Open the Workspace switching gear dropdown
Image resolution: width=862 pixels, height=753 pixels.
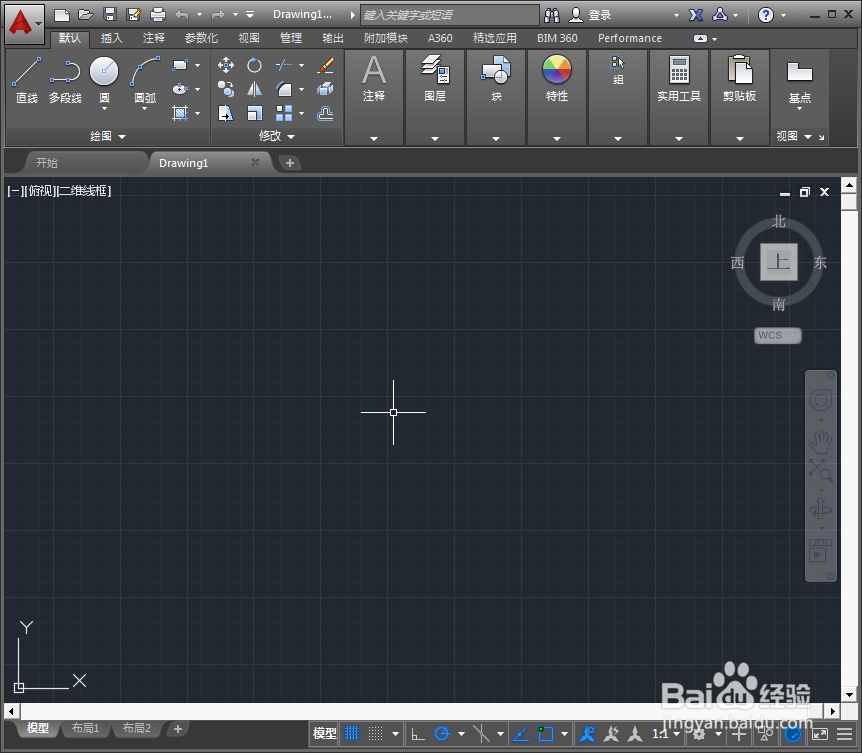(719, 733)
